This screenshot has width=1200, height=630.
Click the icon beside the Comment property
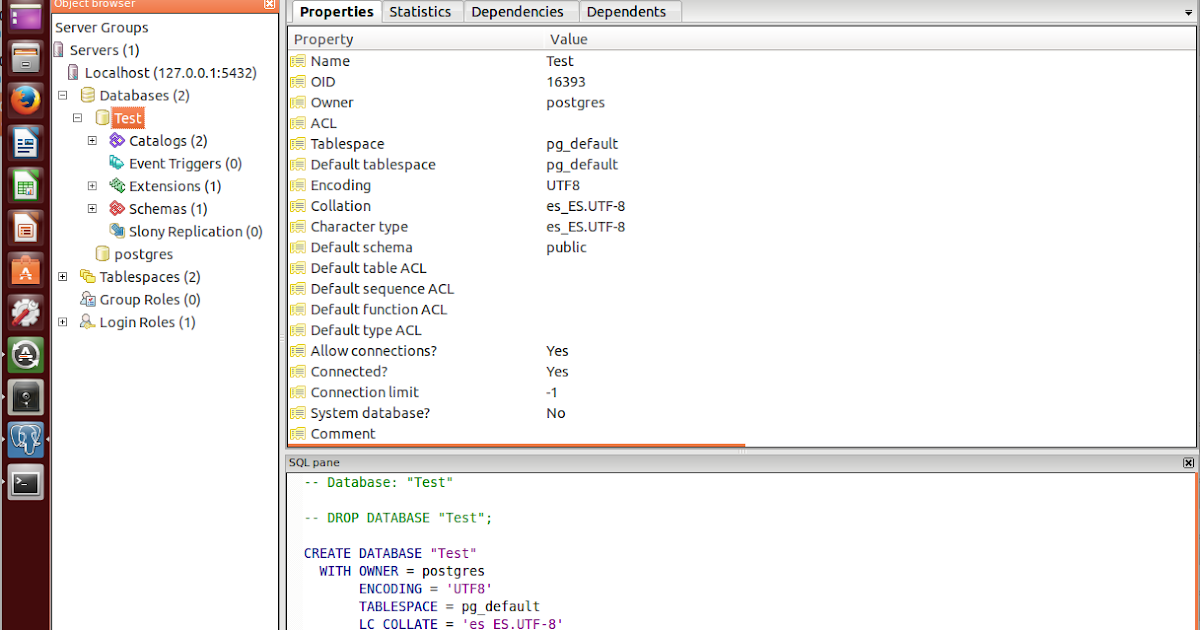[297, 434]
